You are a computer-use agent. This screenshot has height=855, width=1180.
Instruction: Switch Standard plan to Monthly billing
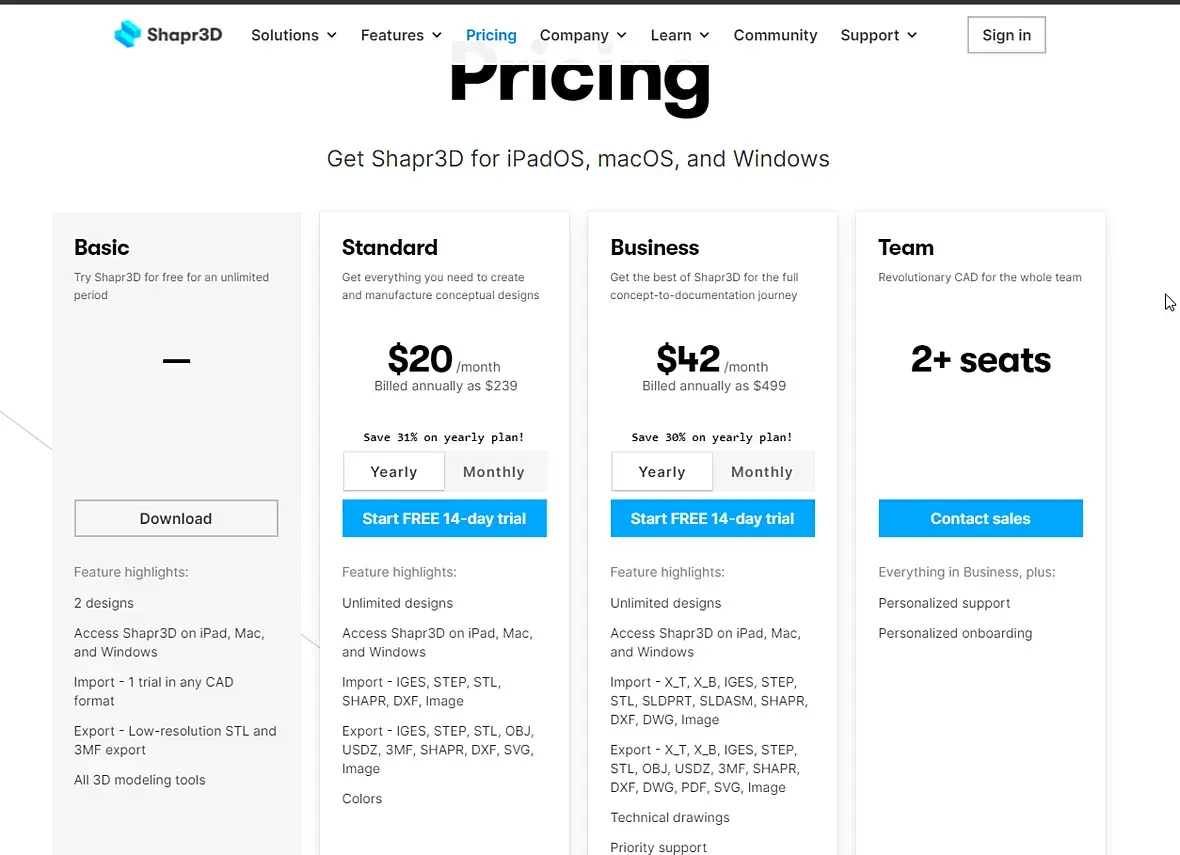(x=494, y=472)
